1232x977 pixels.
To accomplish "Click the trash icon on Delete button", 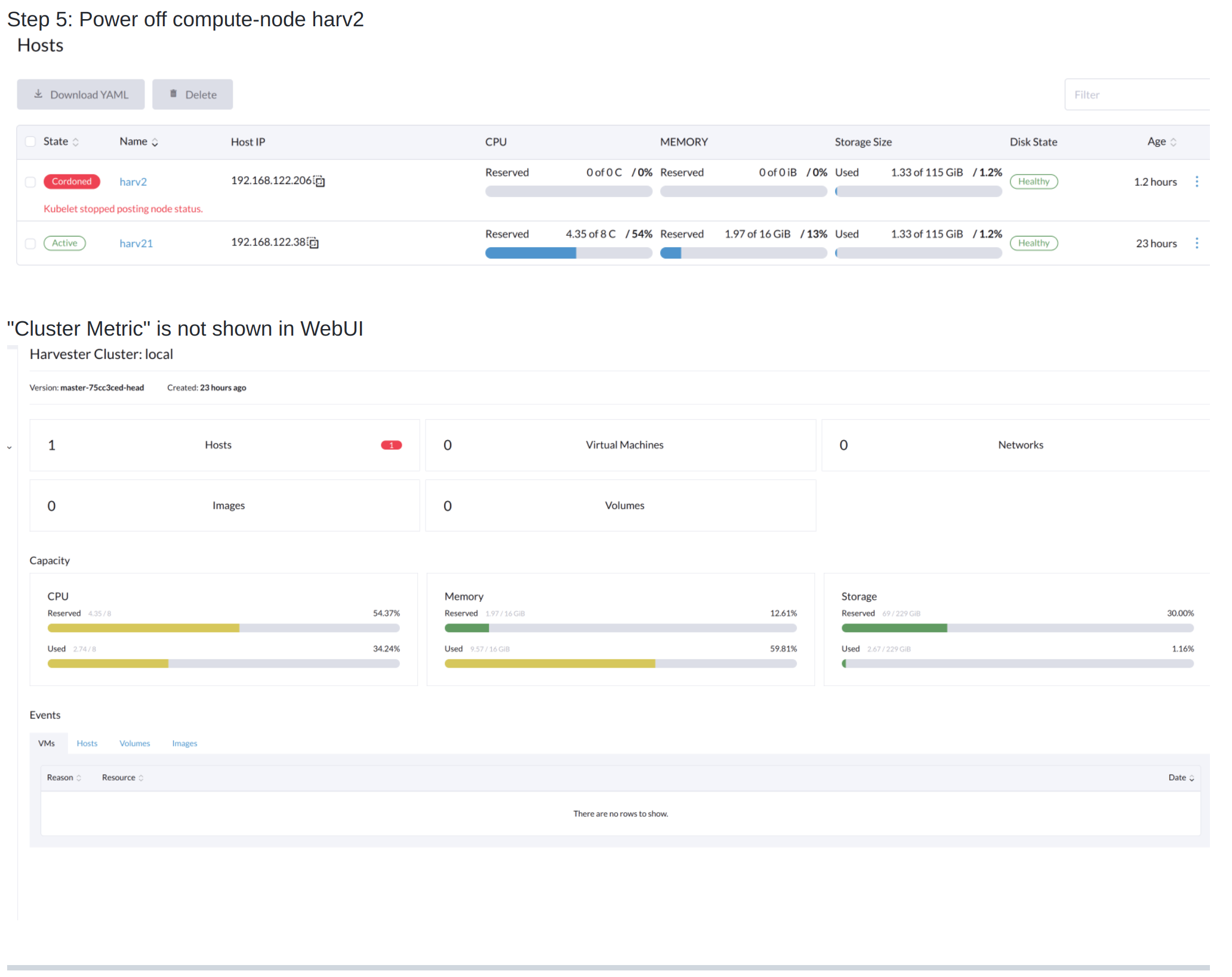I will 173,94.
